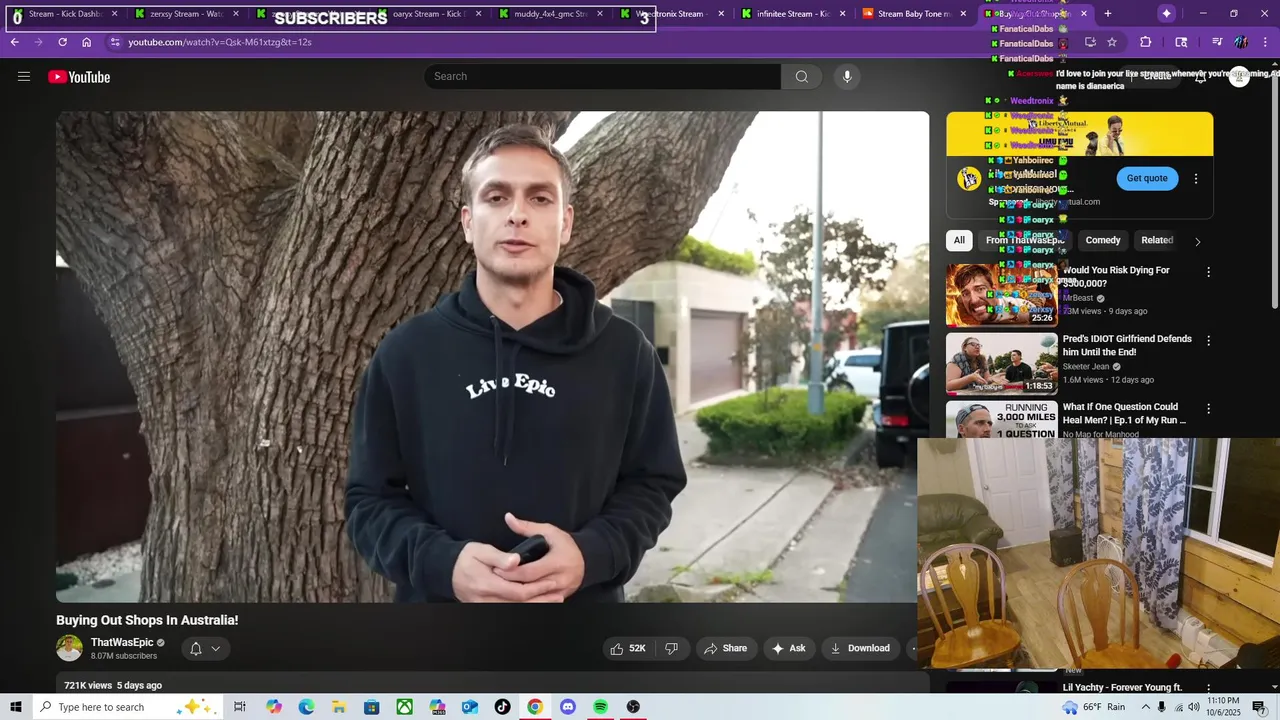
Task: Select the Related filter chip
Action: (x=1157, y=240)
